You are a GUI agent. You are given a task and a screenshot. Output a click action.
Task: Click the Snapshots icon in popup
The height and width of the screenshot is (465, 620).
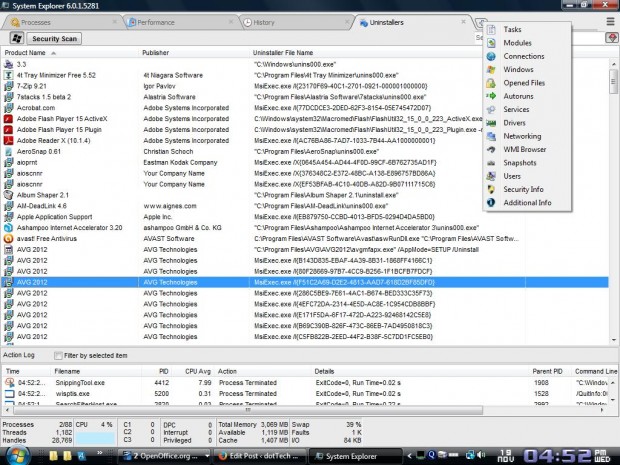(x=491, y=163)
